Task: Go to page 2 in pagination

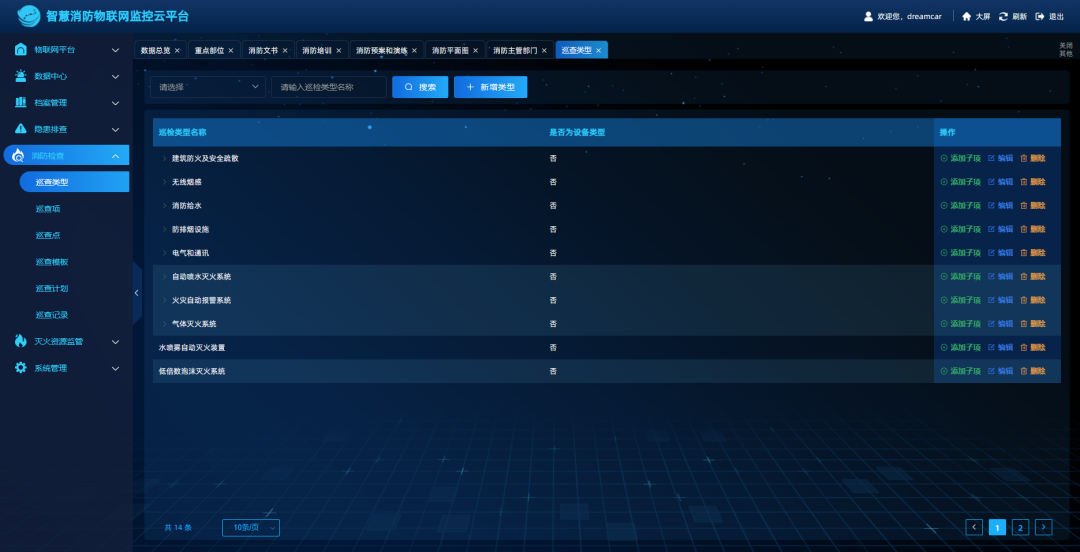Action: point(1020,527)
